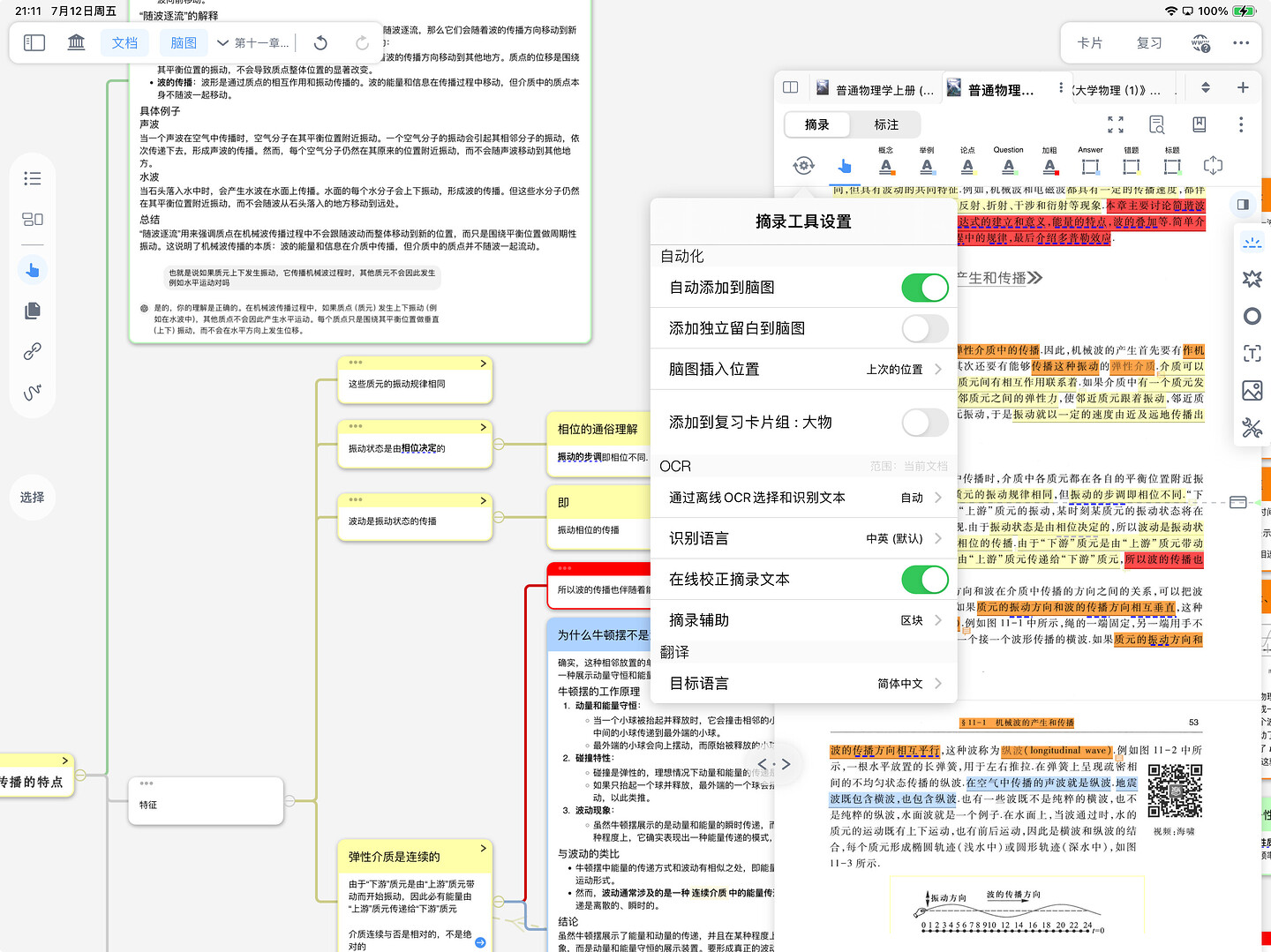1271x952 pixels.
Task: Click the copy documents icon in left toolbar
Action: [33, 311]
